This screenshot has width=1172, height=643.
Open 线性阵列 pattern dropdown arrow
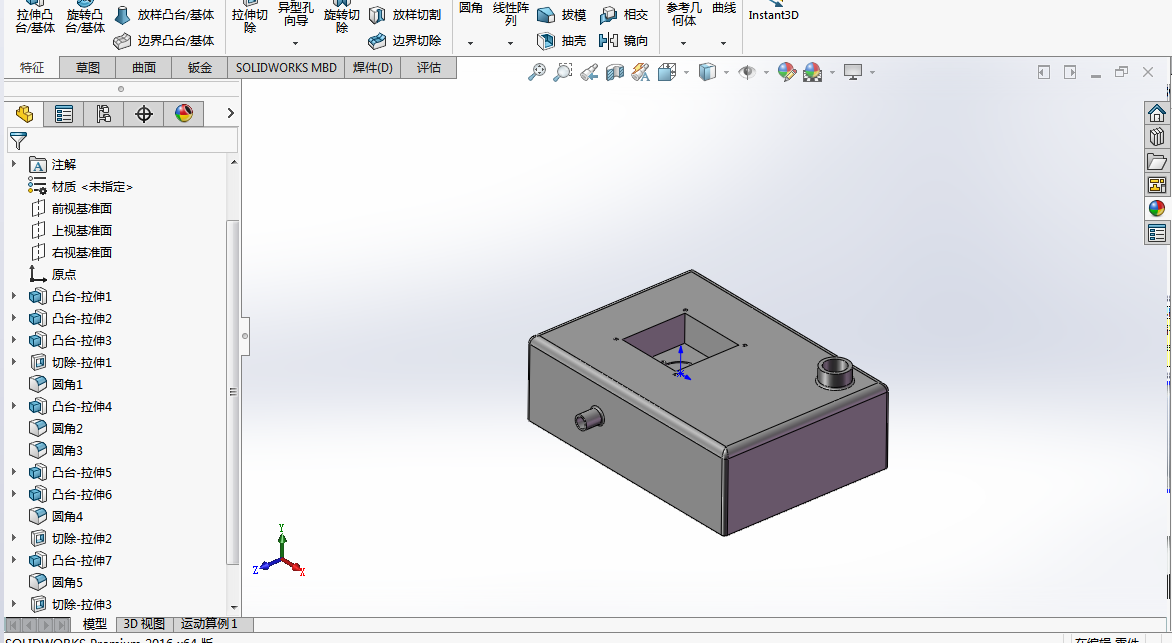coord(511,43)
